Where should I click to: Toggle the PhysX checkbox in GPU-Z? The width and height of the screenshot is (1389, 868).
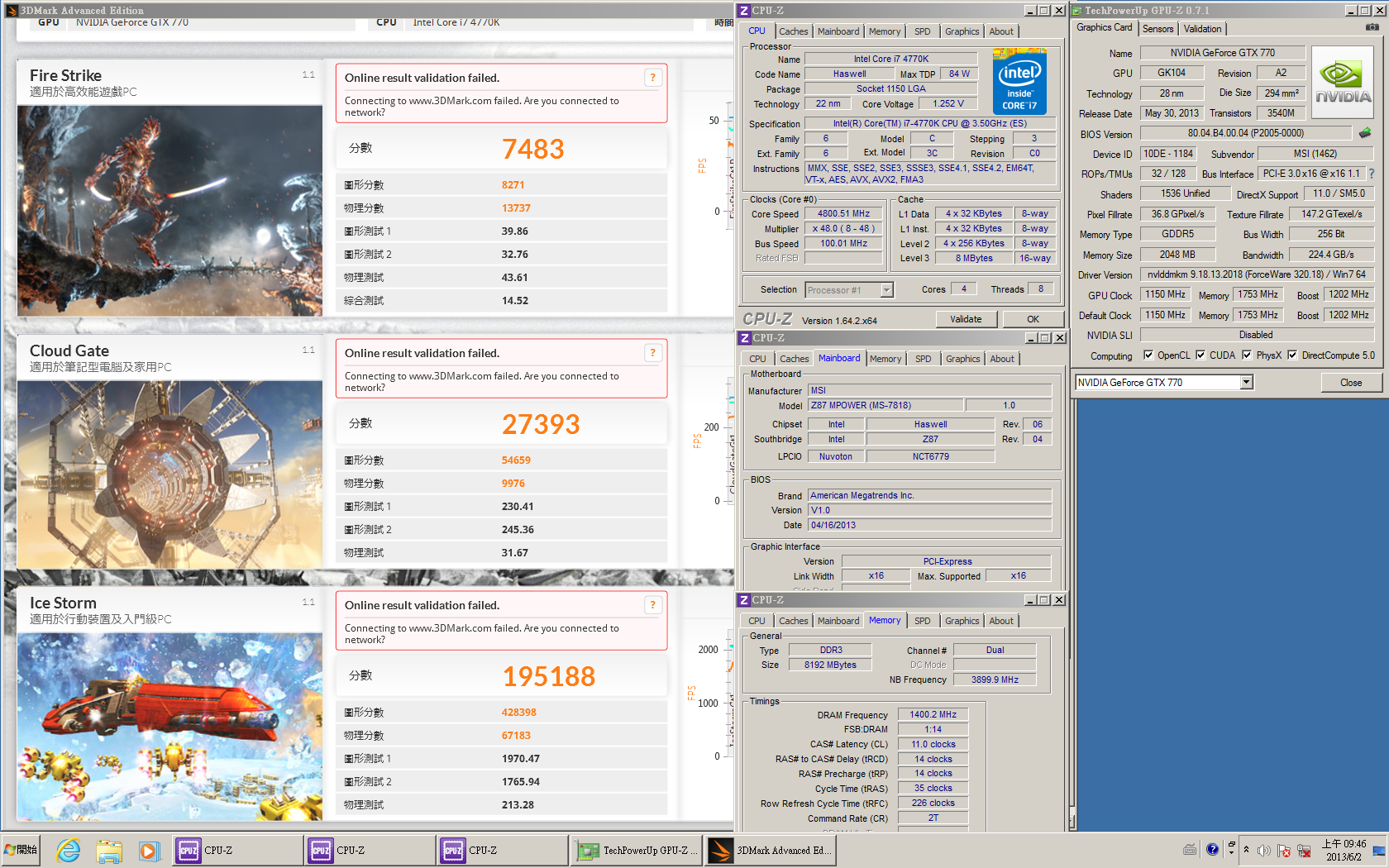pos(1247,355)
